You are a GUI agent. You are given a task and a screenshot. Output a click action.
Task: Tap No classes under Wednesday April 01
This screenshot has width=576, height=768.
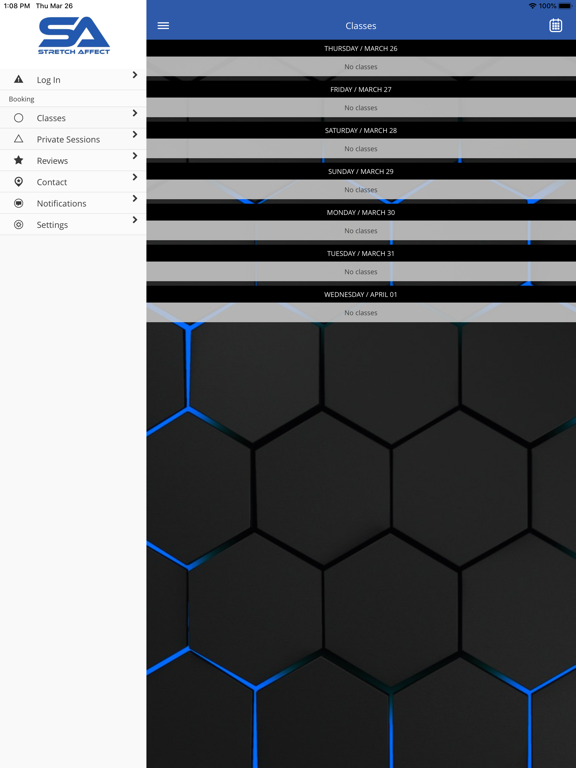coord(361,312)
